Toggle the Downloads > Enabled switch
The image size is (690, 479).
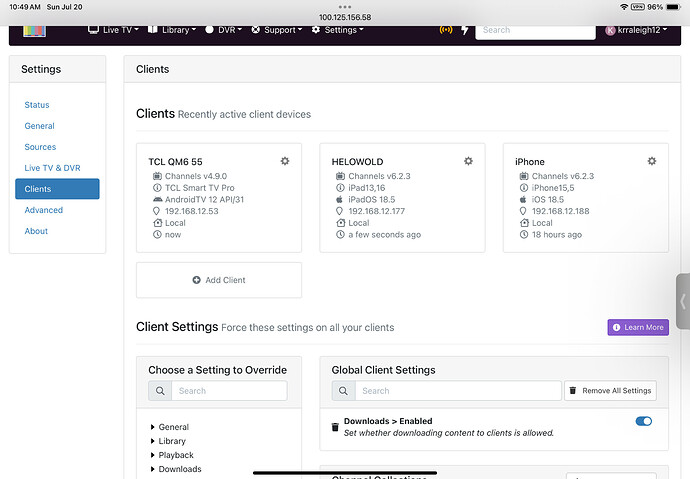click(x=643, y=422)
